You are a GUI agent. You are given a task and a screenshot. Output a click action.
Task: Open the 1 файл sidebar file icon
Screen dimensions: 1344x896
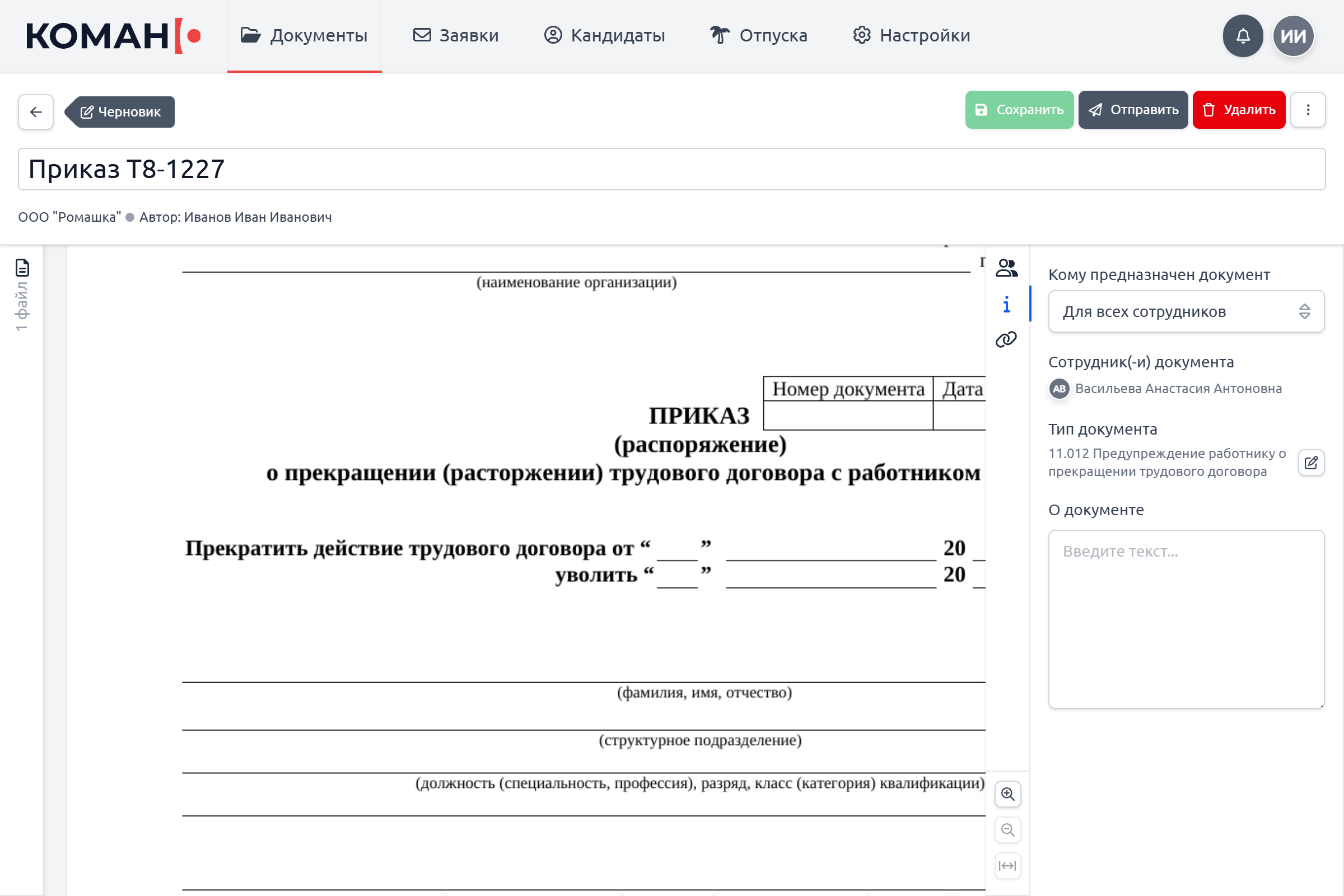(22, 268)
